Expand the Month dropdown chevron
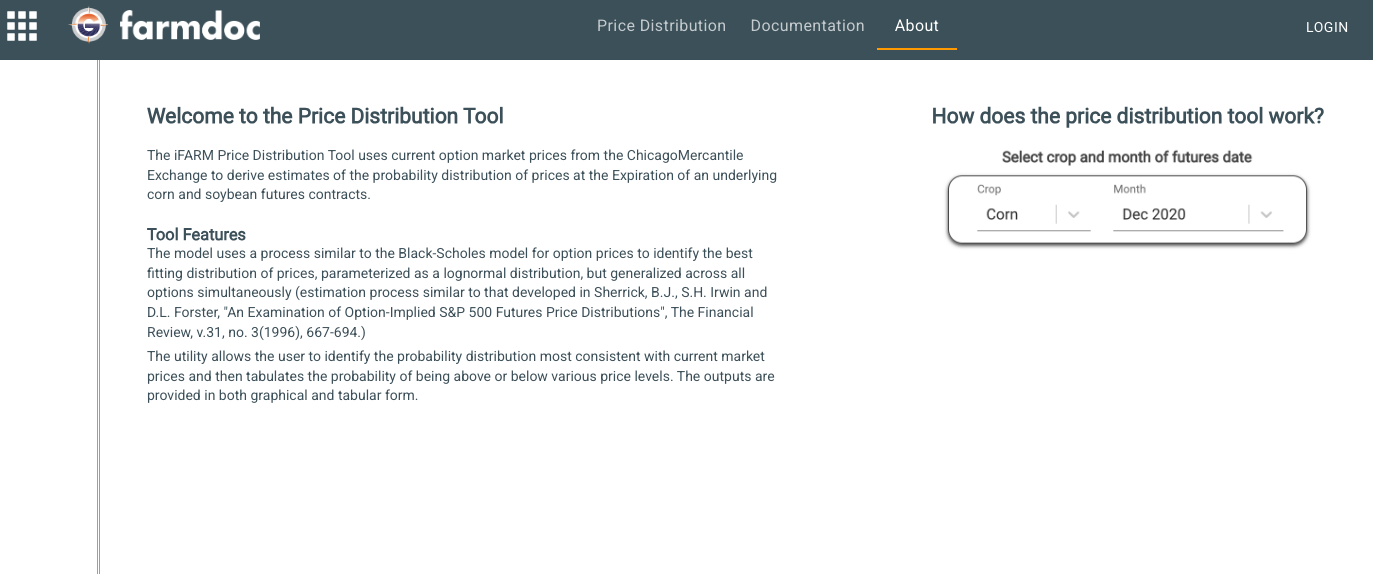Screen dimensions: 1373x574 (x=1266, y=214)
